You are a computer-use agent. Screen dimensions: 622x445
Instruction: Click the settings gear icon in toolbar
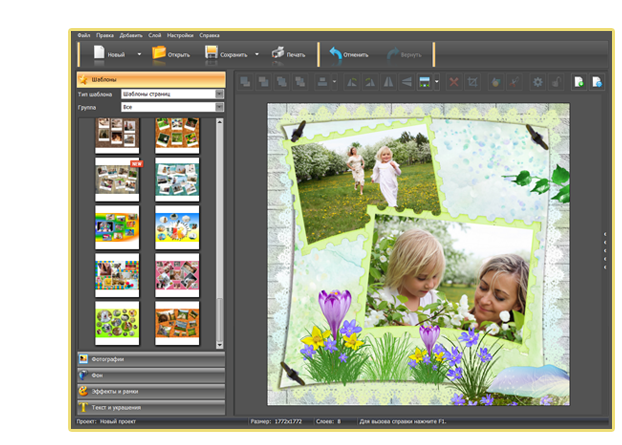[538, 83]
